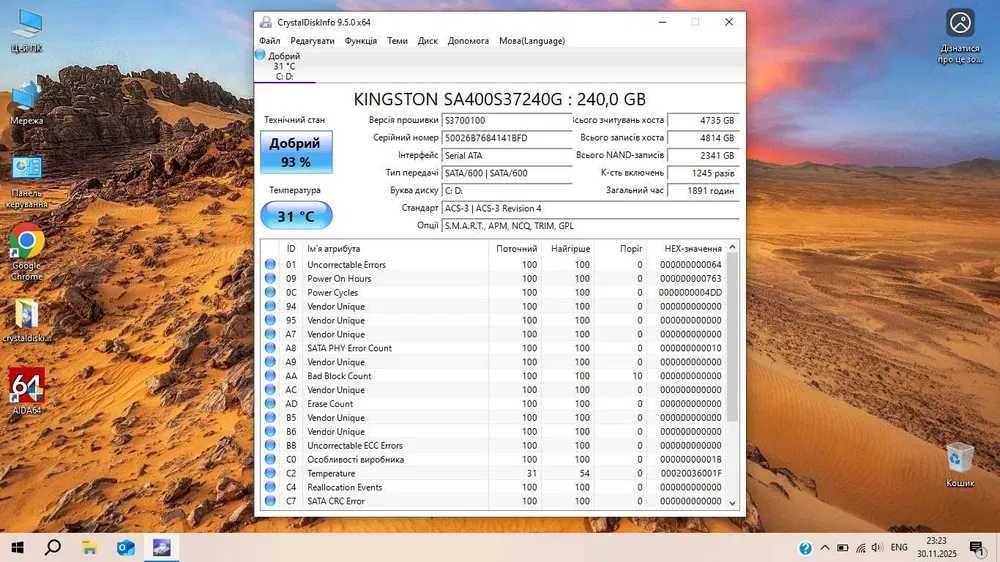
Task: Select HEX value 0000000004DD
Action: (x=690, y=293)
